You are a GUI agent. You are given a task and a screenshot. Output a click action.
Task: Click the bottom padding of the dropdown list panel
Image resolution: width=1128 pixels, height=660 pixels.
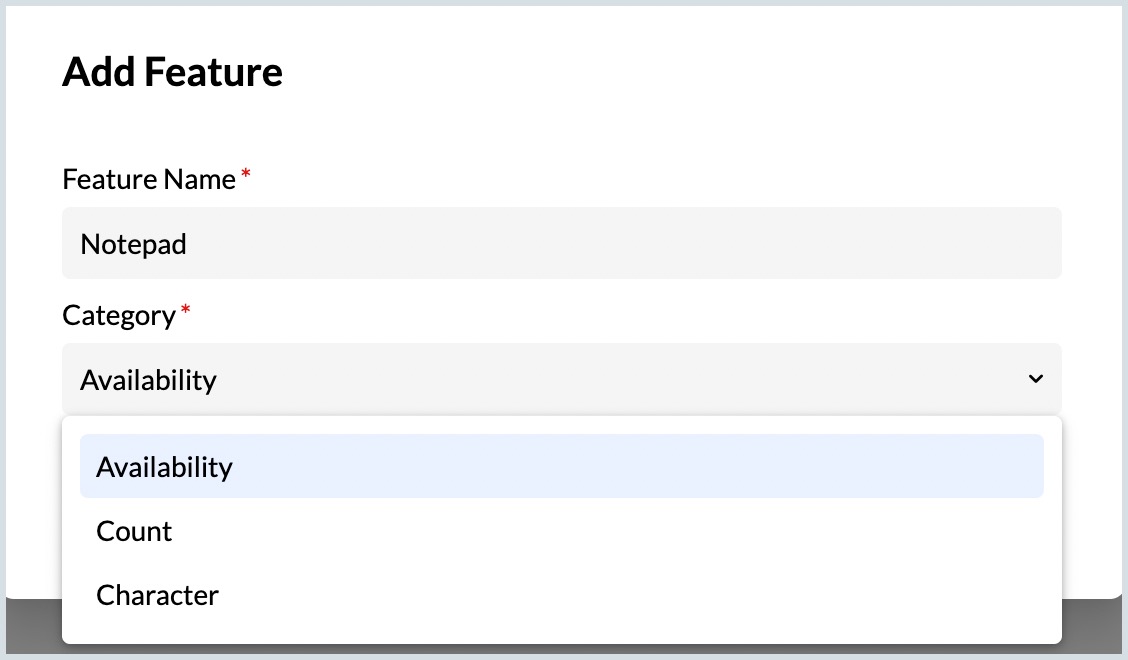coord(560,634)
